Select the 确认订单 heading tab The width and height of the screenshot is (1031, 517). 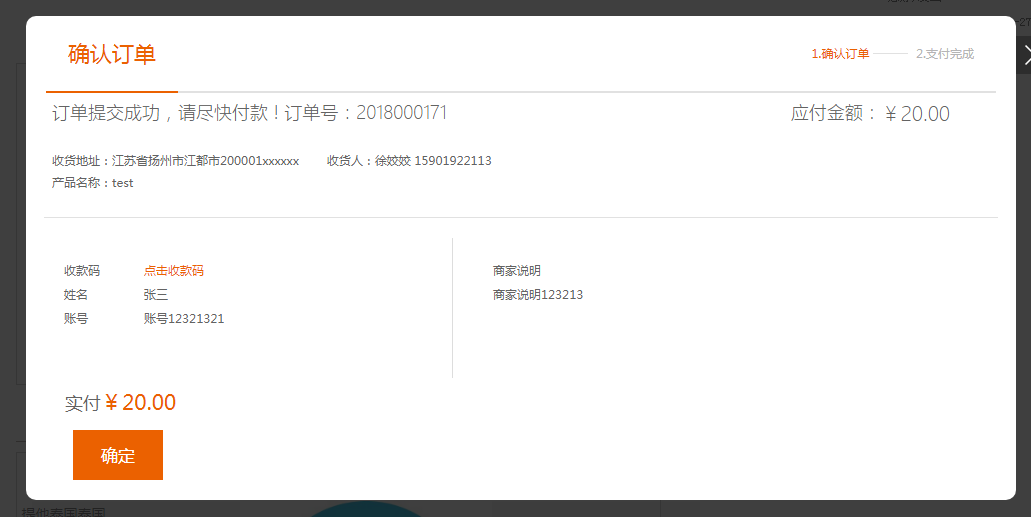(112, 55)
